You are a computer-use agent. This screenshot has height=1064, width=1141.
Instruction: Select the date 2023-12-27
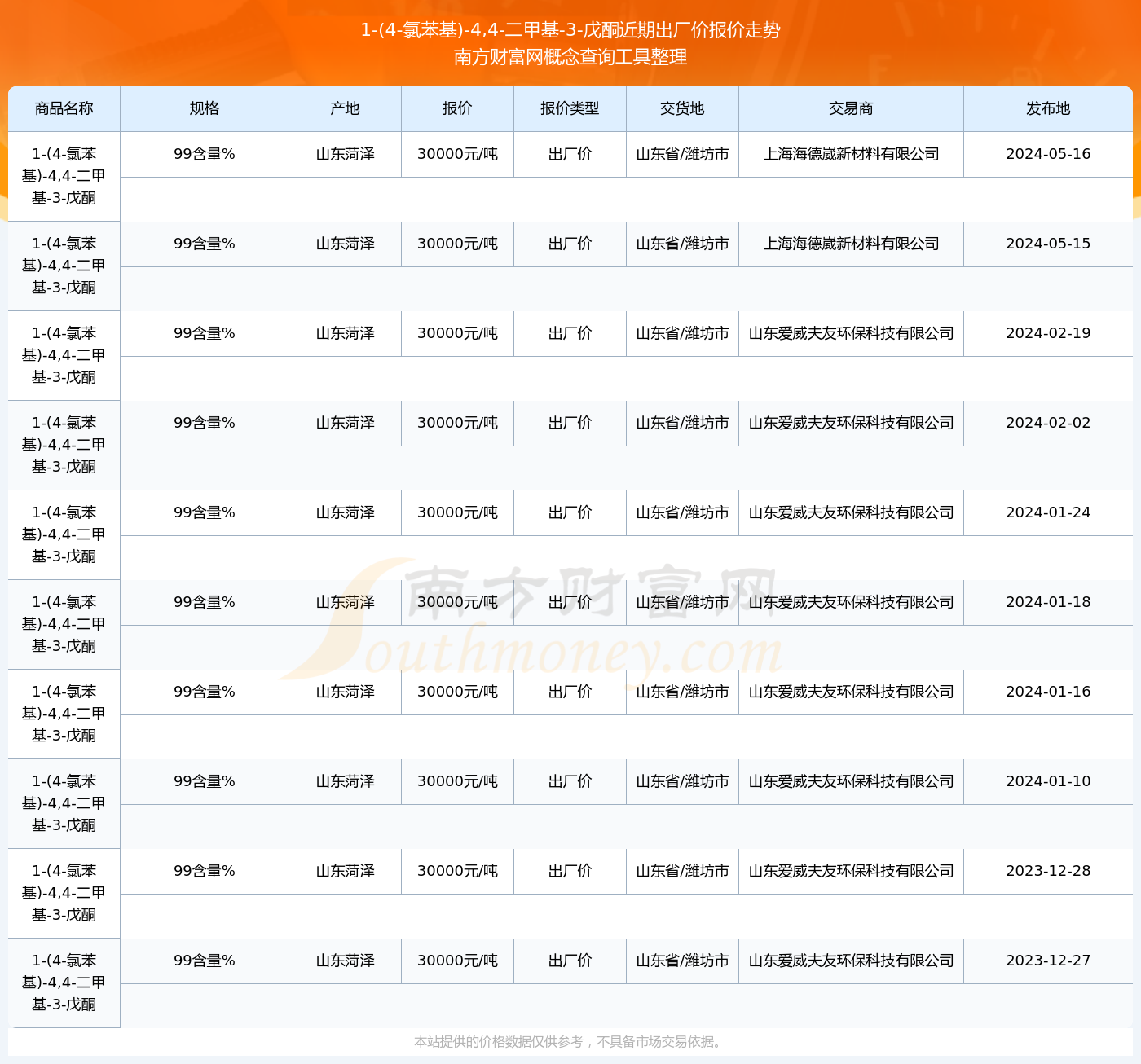[x=1048, y=961]
